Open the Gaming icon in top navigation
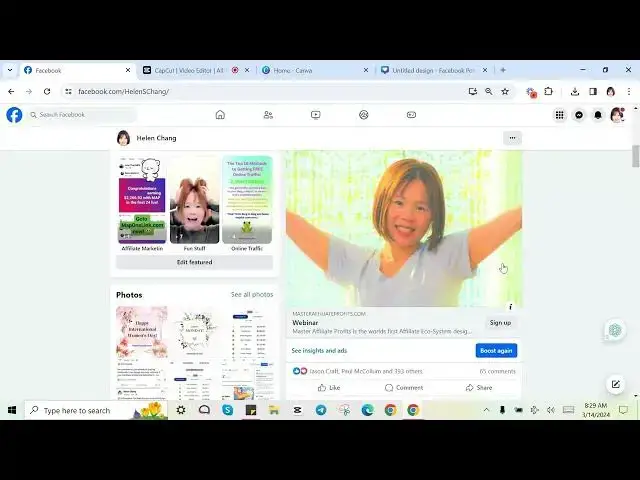640x480 pixels. [x=411, y=115]
